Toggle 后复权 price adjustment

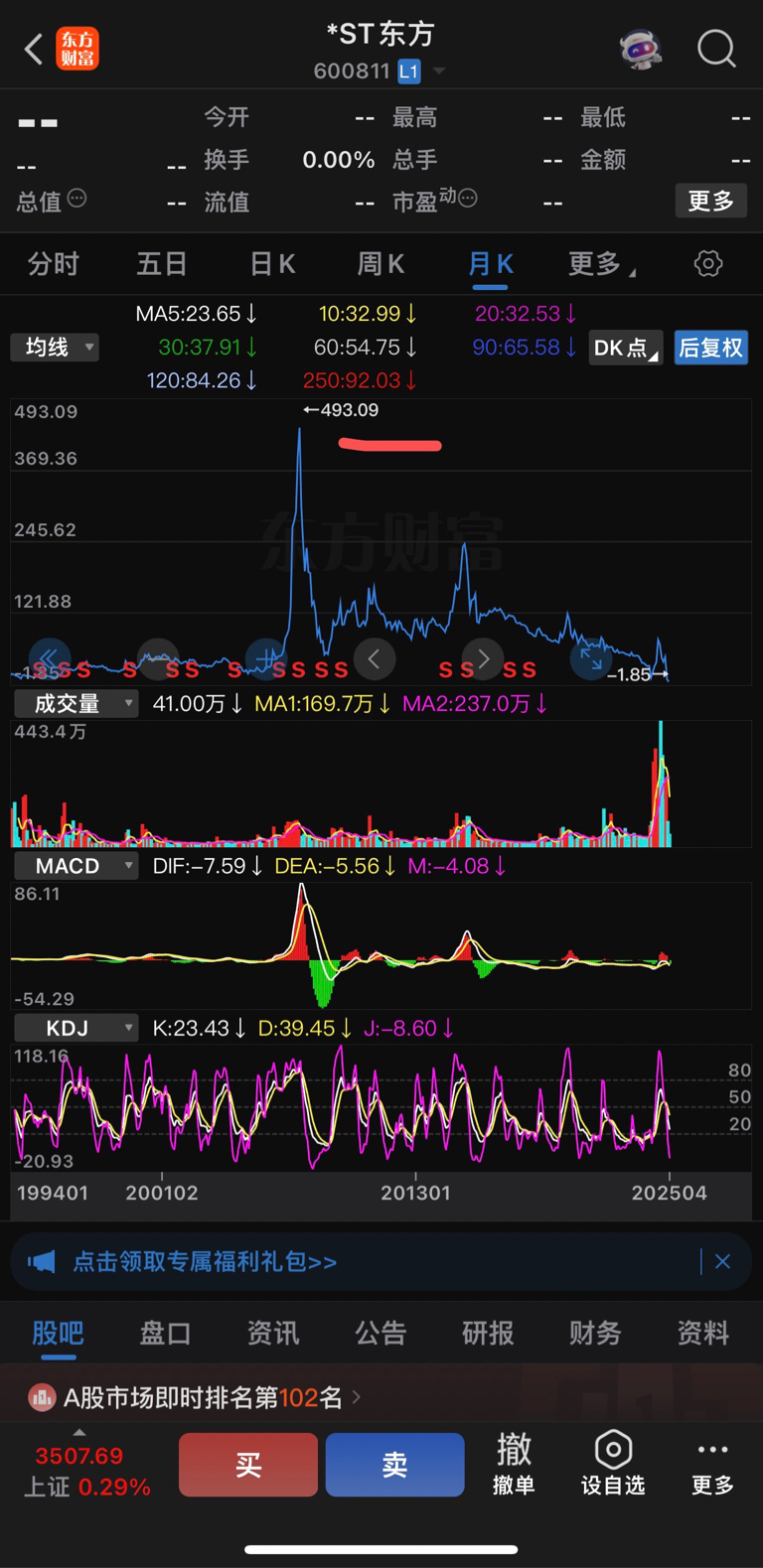(710, 348)
